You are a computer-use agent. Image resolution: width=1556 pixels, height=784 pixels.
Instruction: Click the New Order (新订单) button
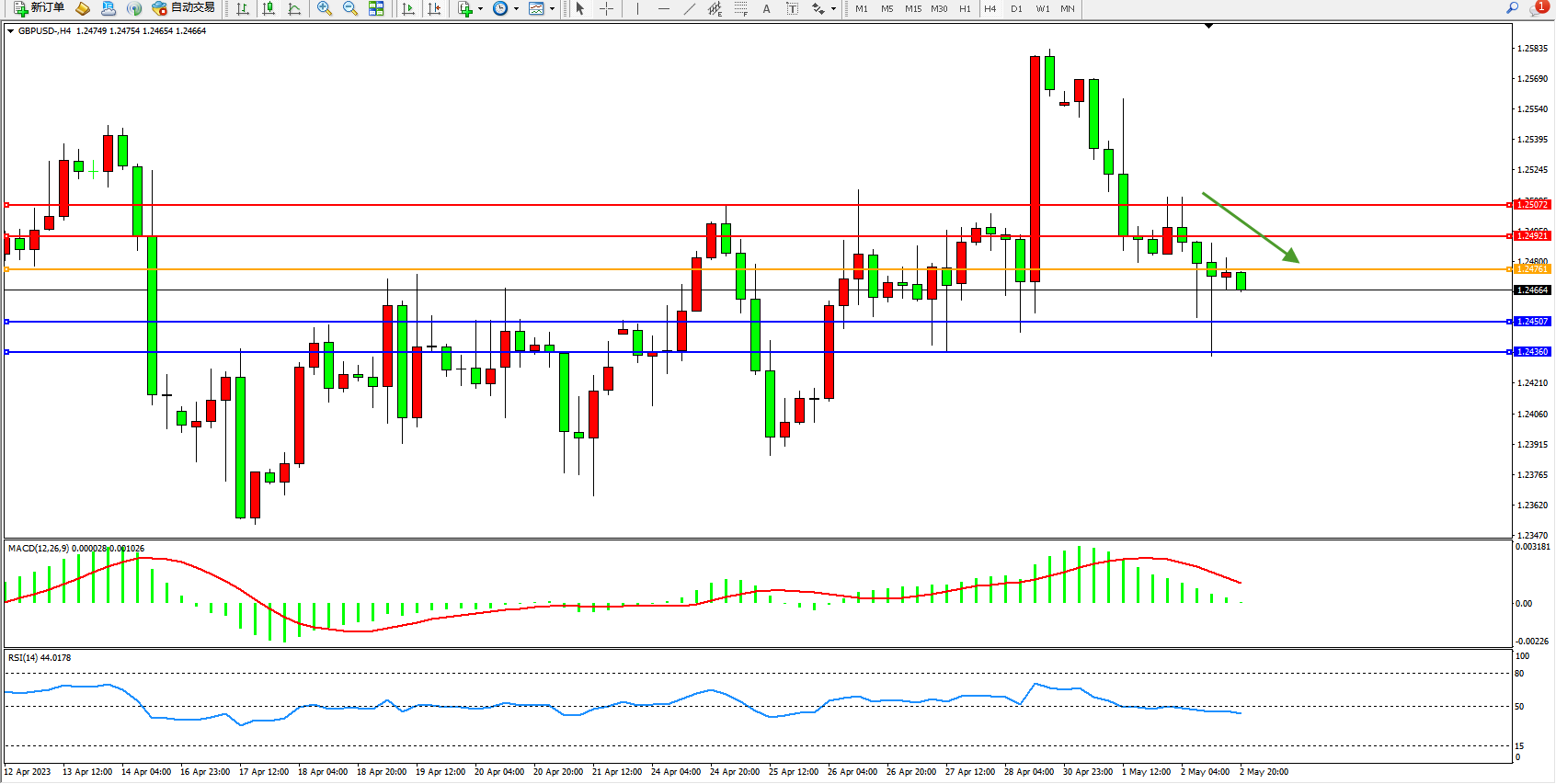pyautogui.click(x=39, y=8)
